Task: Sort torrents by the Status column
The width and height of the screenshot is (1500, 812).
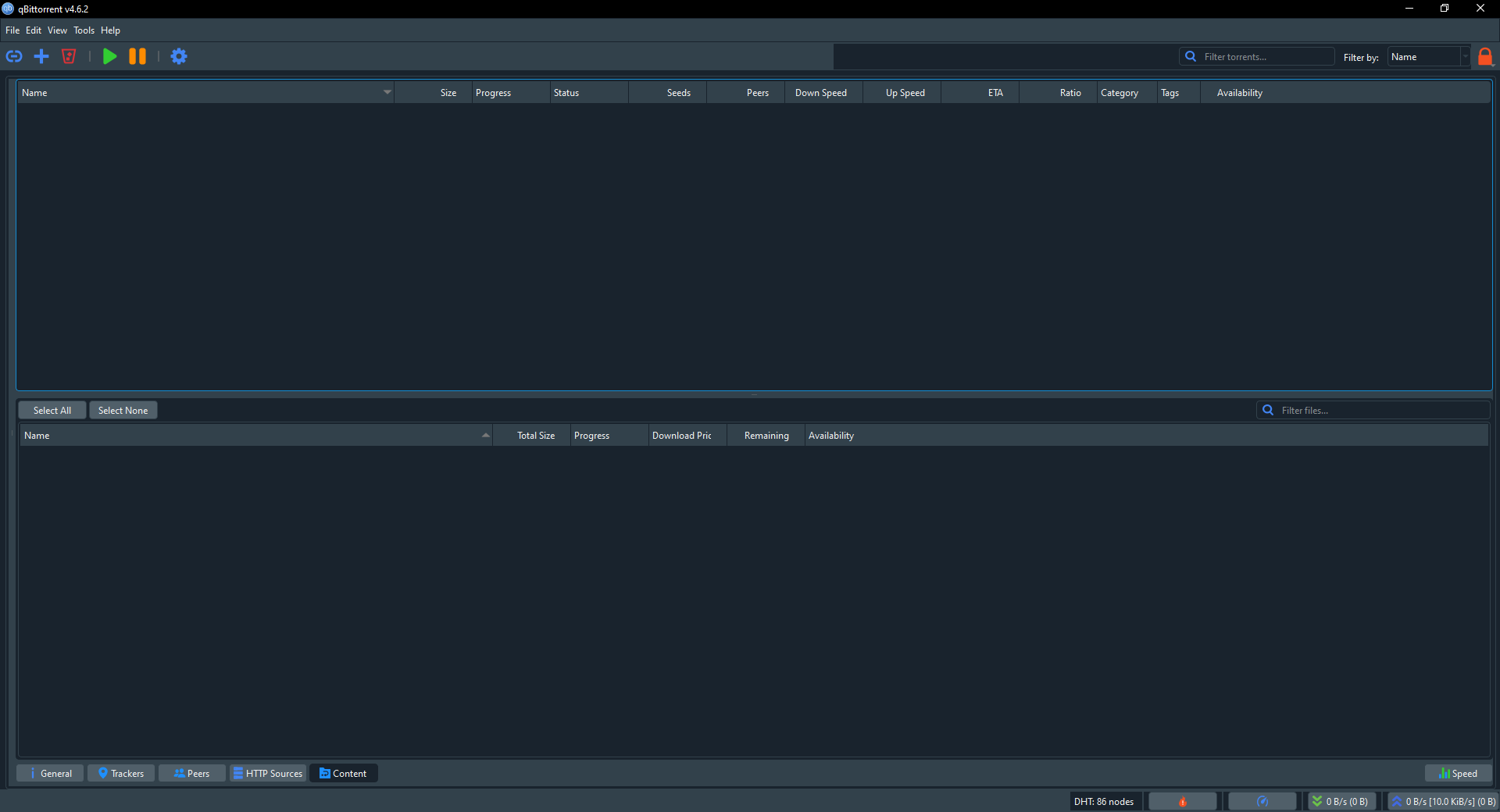Action: (589, 92)
